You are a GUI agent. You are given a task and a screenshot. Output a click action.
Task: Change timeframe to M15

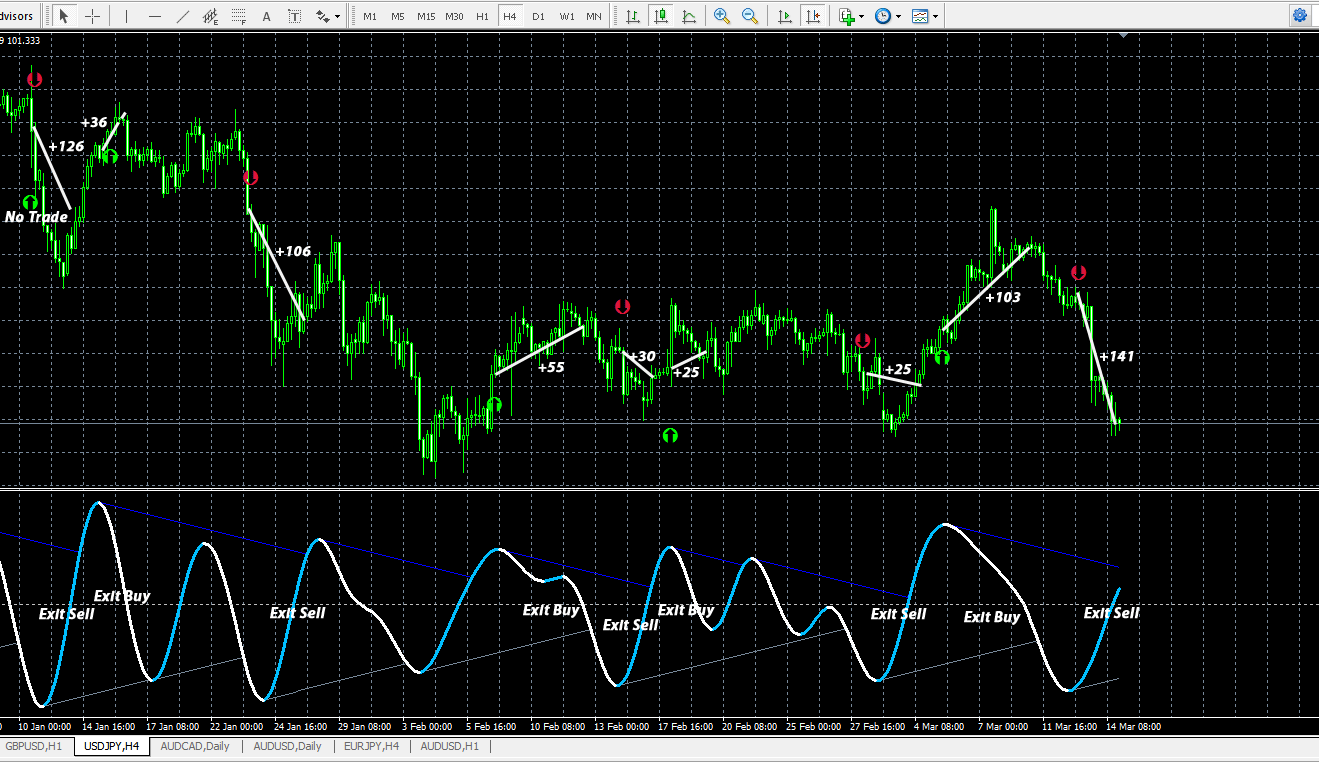426,16
